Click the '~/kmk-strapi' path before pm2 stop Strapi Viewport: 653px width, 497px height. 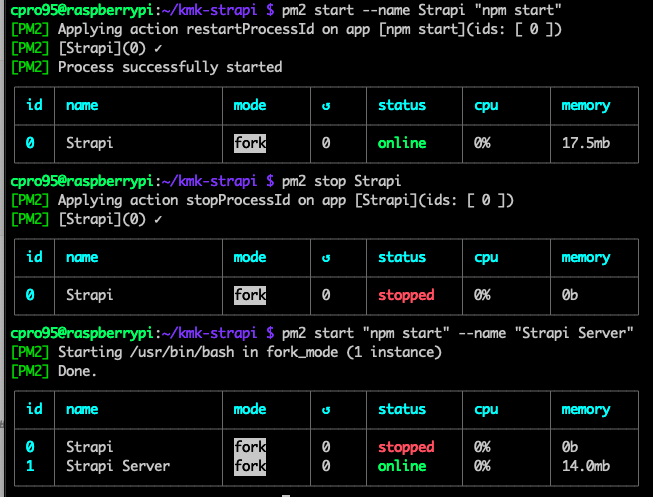pyautogui.click(x=209, y=181)
